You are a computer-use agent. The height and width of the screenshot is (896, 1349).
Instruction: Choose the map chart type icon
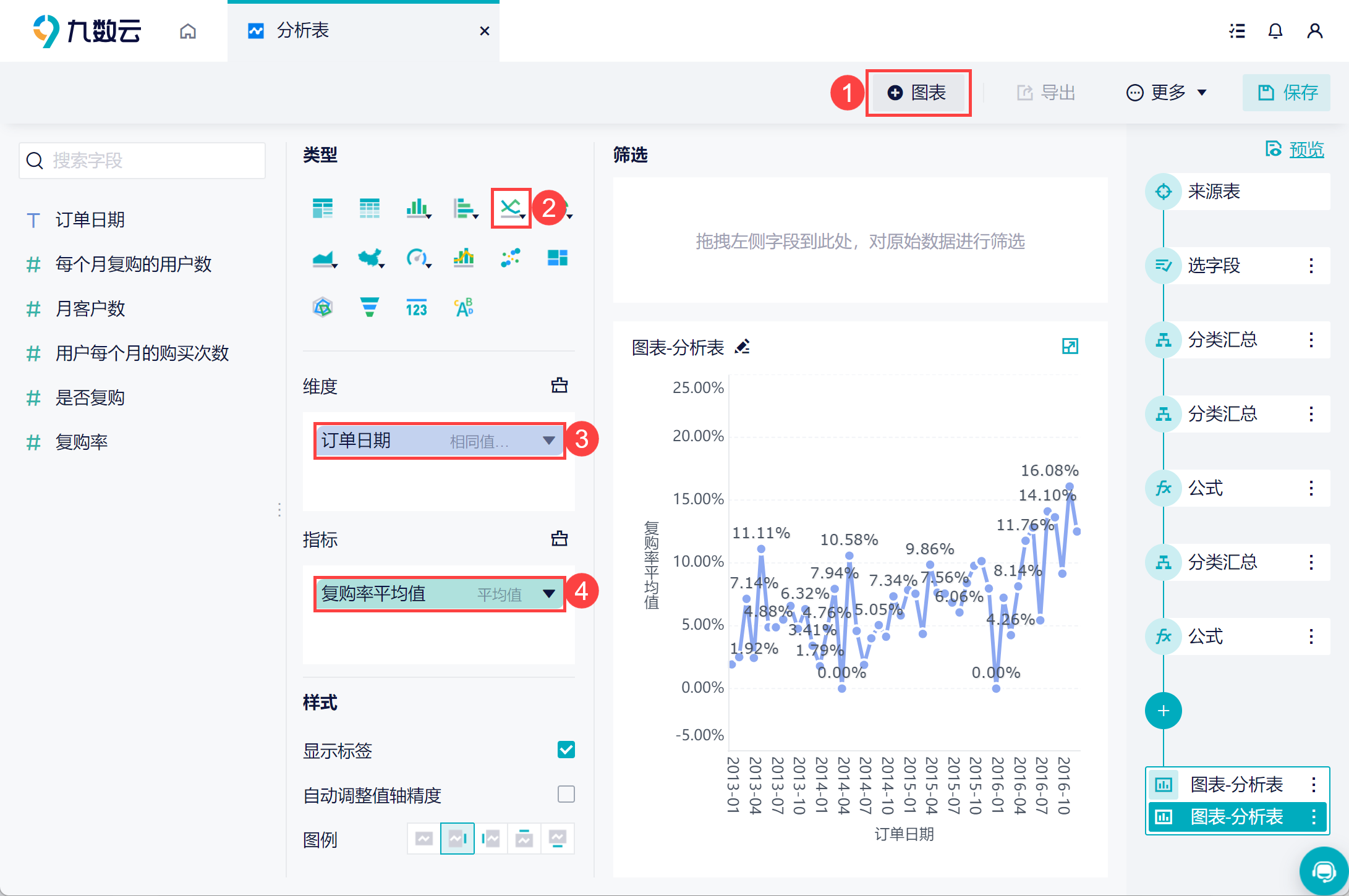pos(370,258)
